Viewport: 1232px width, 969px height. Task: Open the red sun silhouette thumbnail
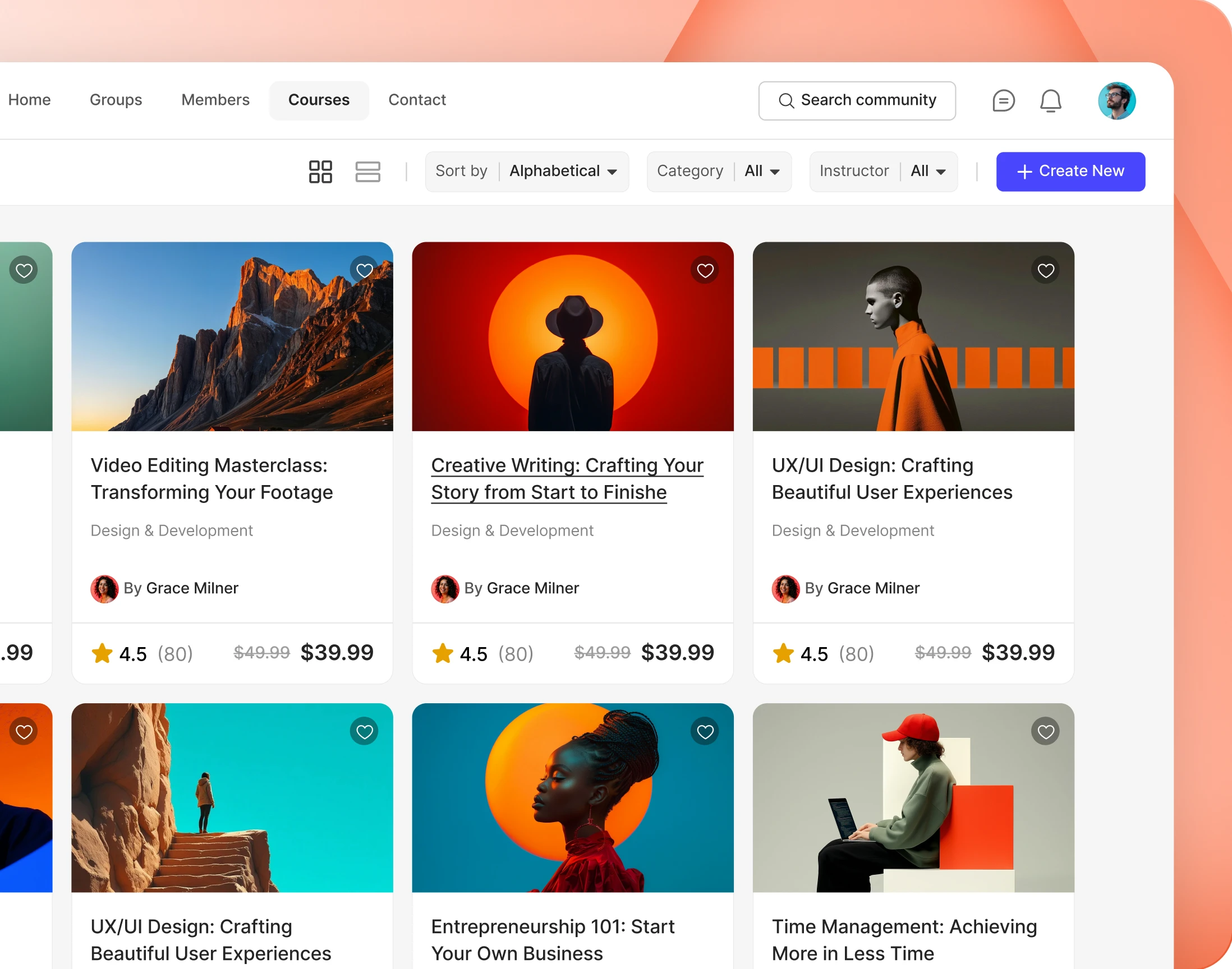pos(573,336)
